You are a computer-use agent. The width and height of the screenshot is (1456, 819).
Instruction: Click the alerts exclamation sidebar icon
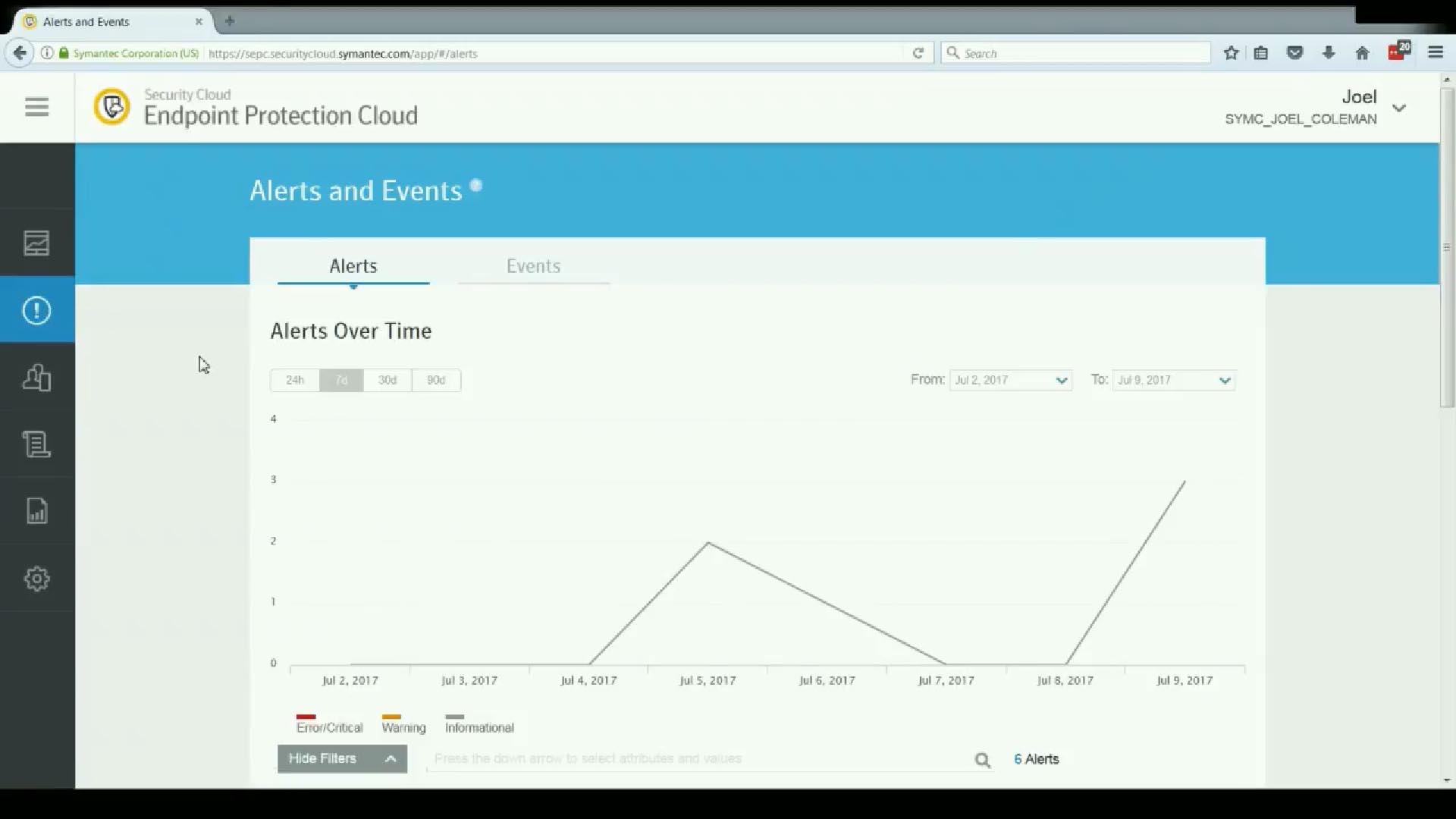click(x=36, y=310)
